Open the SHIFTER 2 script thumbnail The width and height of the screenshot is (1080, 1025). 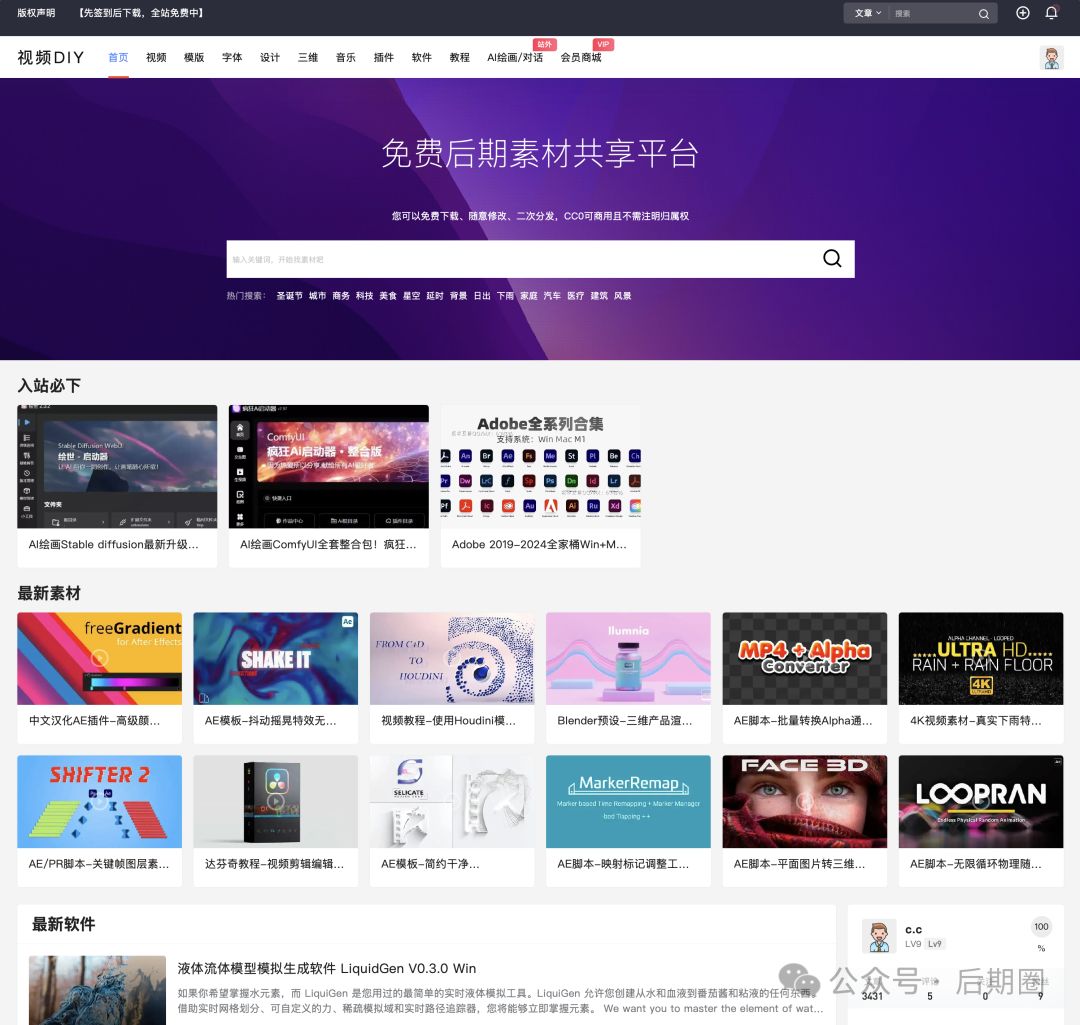[x=99, y=801]
